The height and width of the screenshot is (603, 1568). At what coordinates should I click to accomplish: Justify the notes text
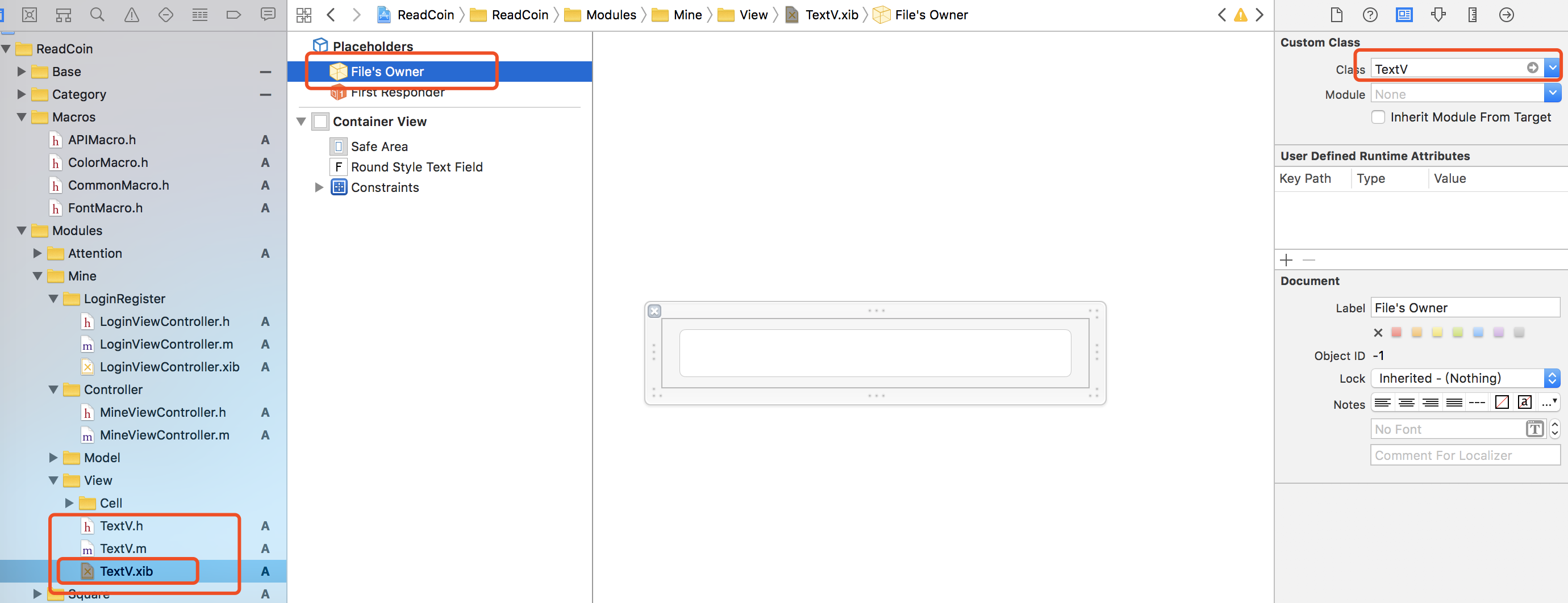1454,403
